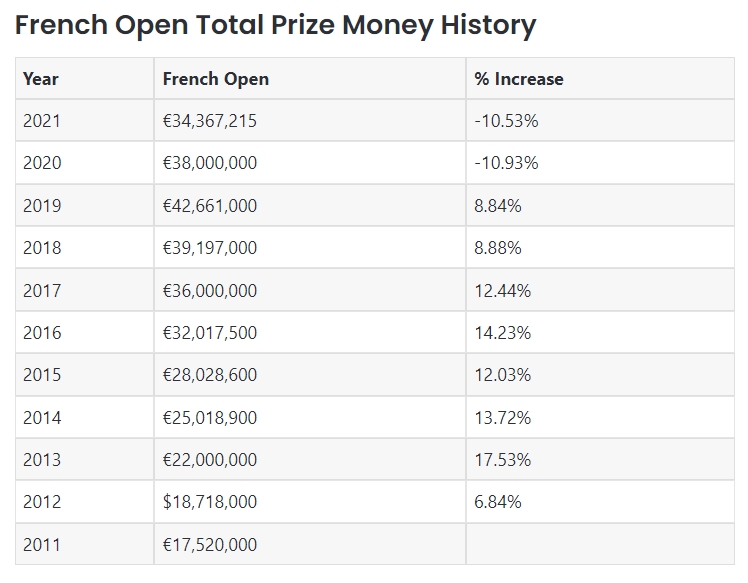The image size is (748, 583).
Task: Select the €42,661,000 cell for 2019
Action: pos(210,206)
